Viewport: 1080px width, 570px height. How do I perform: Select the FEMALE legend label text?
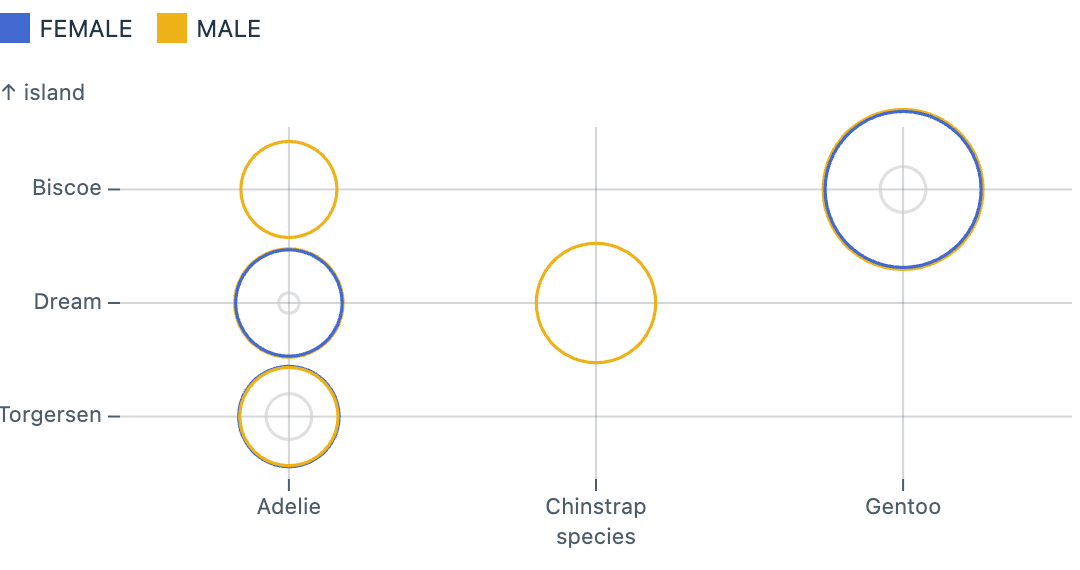(x=86, y=29)
